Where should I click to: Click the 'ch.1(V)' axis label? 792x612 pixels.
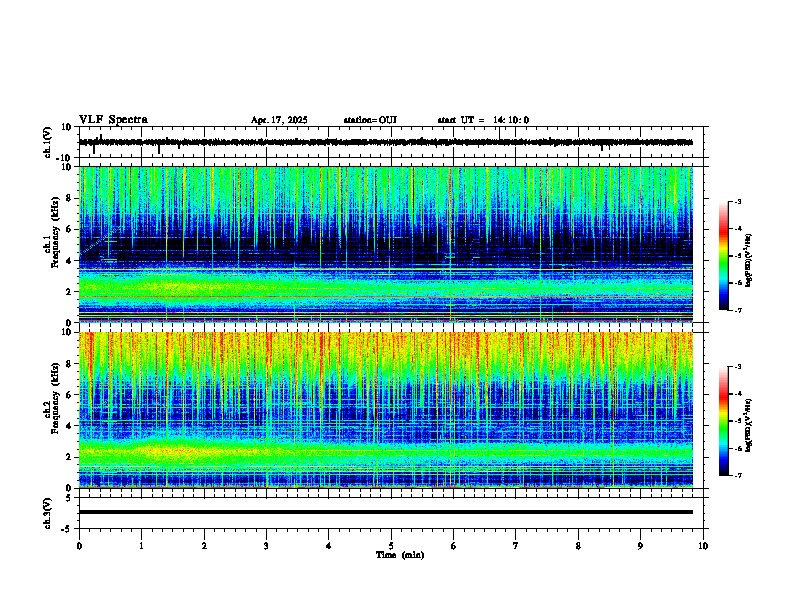pyautogui.click(x=48, y=142)
